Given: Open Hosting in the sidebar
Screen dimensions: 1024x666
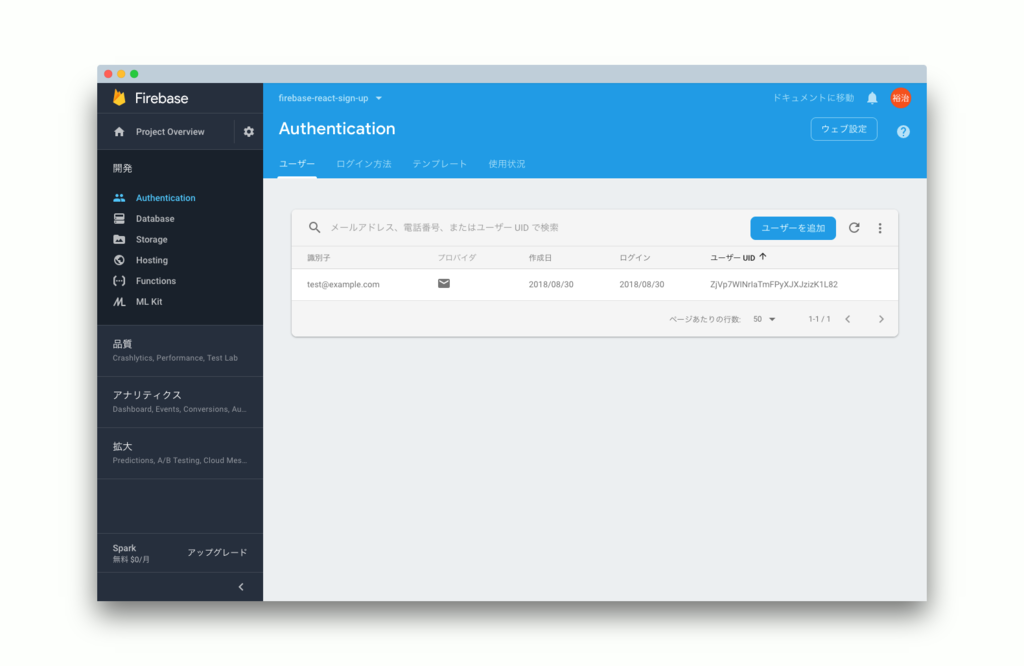Looking at the screenshot, I should click(x=152, y=260).
